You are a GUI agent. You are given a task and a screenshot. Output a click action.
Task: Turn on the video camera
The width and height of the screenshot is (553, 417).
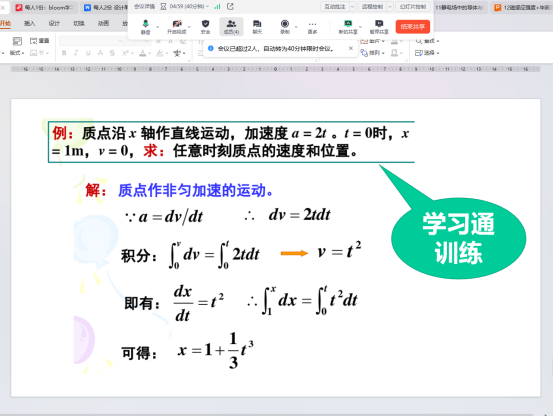177,27
